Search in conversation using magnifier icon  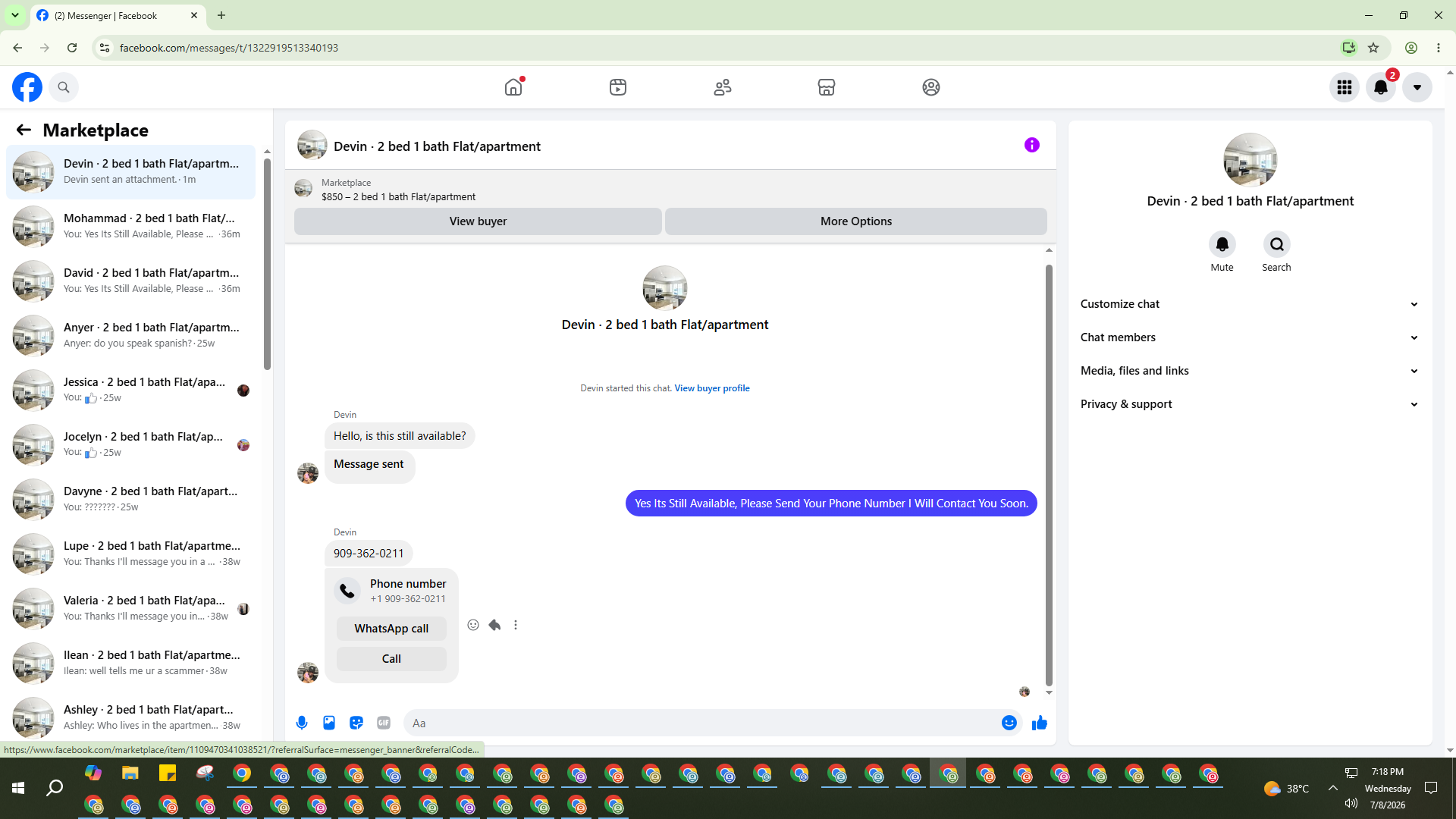click(1277, 244)
